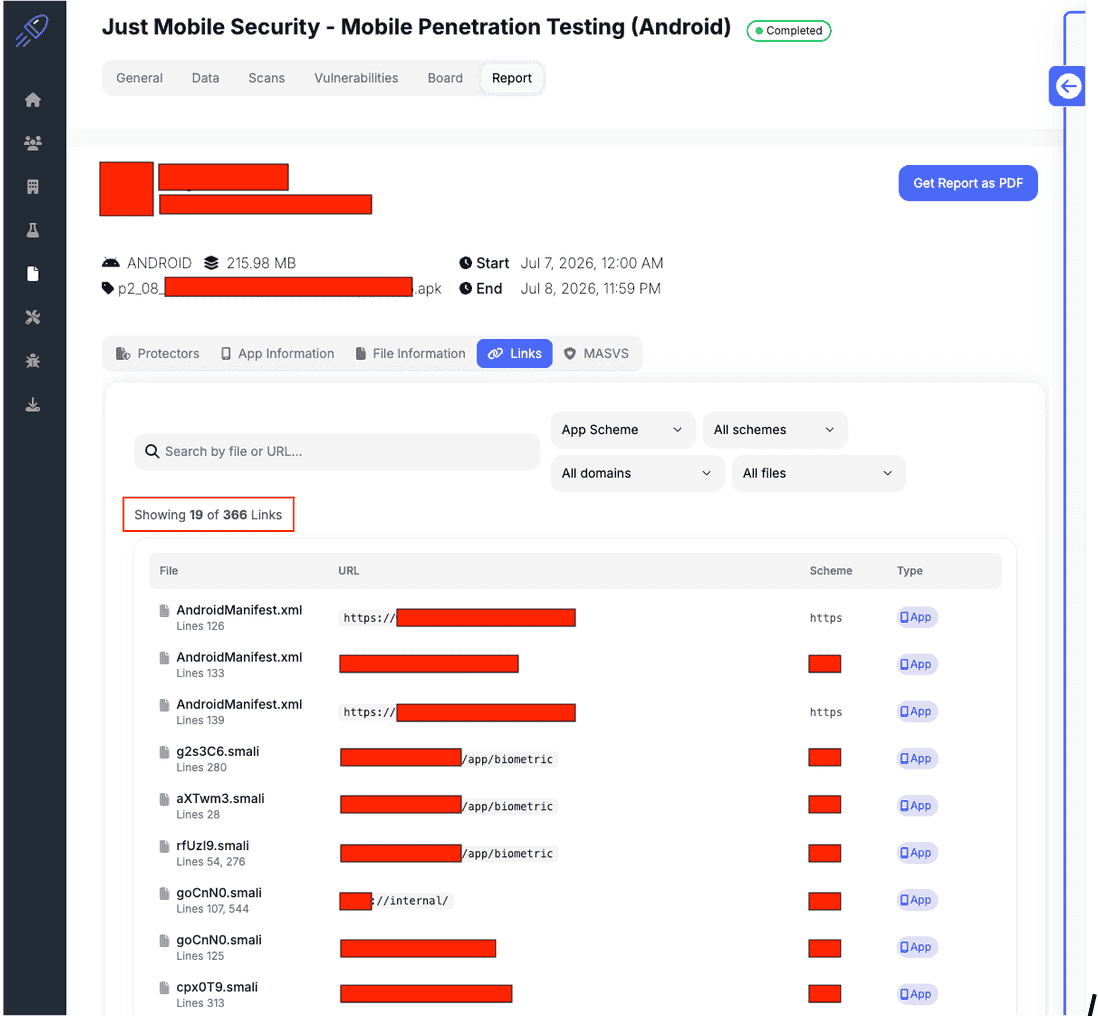Switch to the Vulnerabilities tab
The image size is (1098, 1016).
(x=356, y=78)
